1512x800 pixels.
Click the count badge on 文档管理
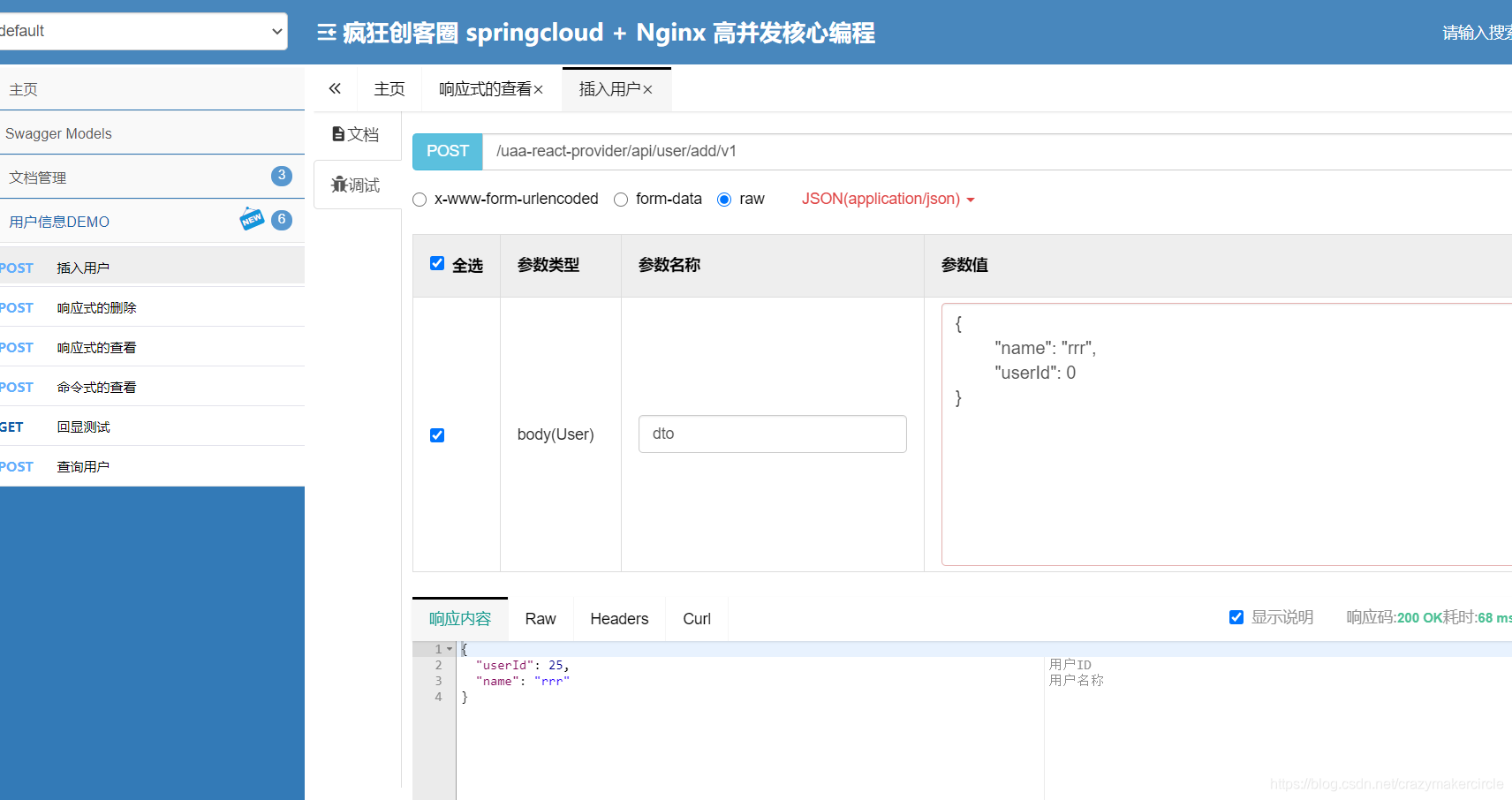point(281,176)
